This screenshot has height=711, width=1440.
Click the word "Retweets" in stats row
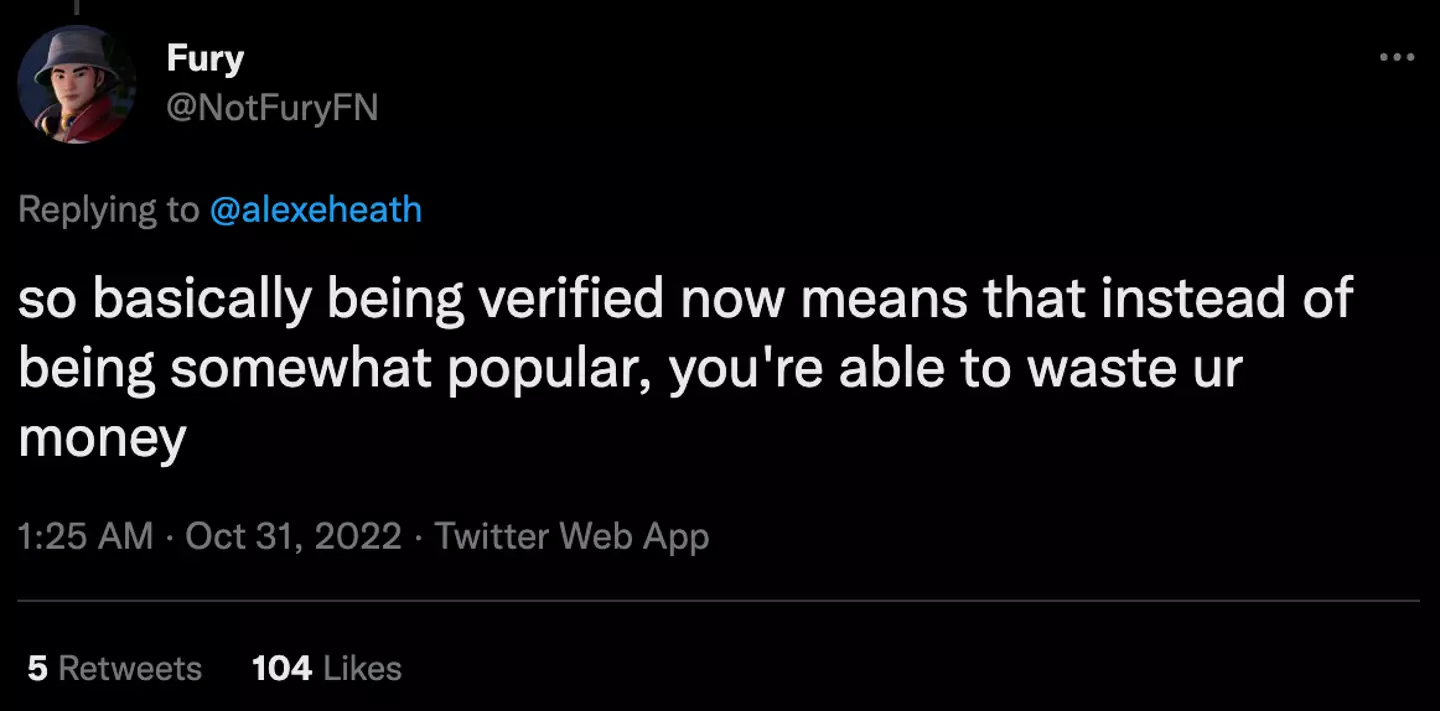[130, 668]
